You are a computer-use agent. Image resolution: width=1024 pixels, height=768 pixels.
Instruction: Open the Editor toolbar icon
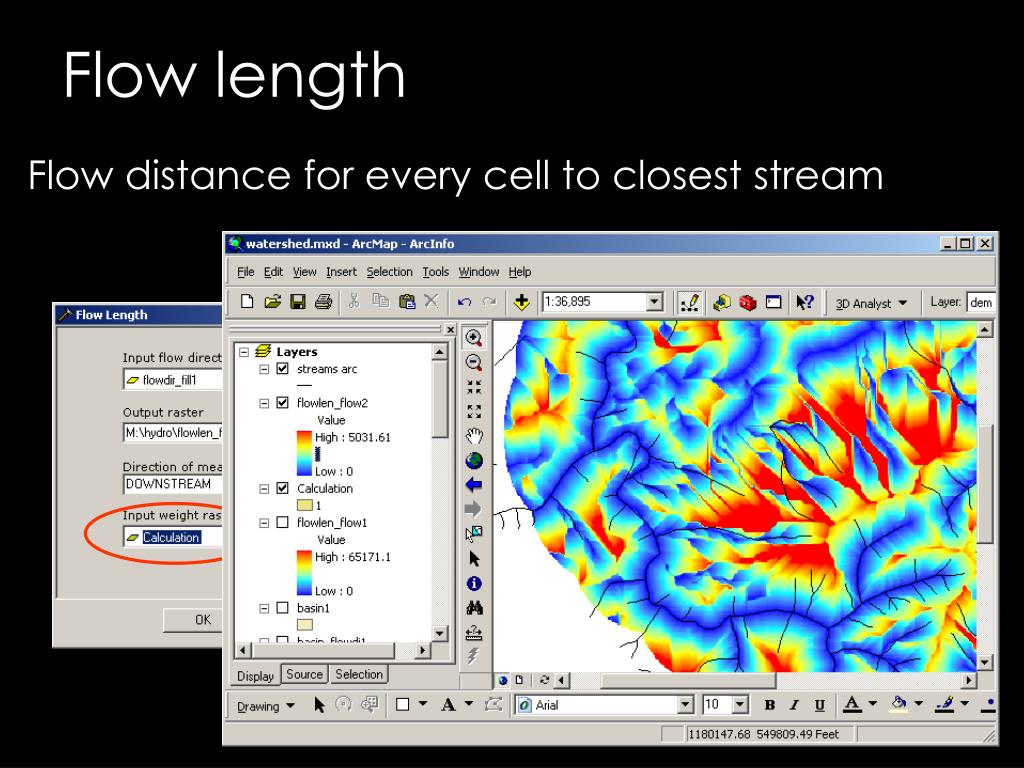coord(690,302)
